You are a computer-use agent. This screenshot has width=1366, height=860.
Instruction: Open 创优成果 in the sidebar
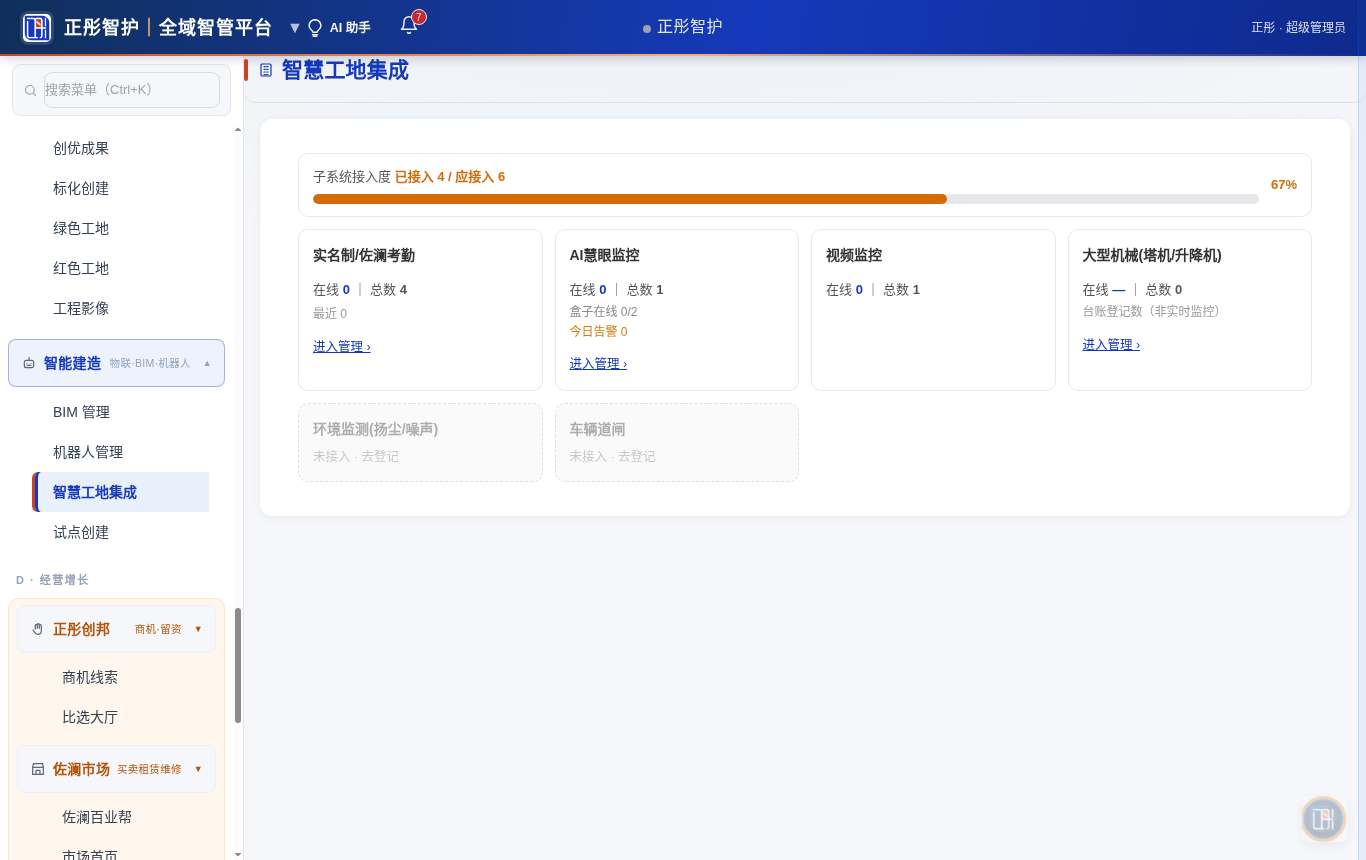[81, 148]
